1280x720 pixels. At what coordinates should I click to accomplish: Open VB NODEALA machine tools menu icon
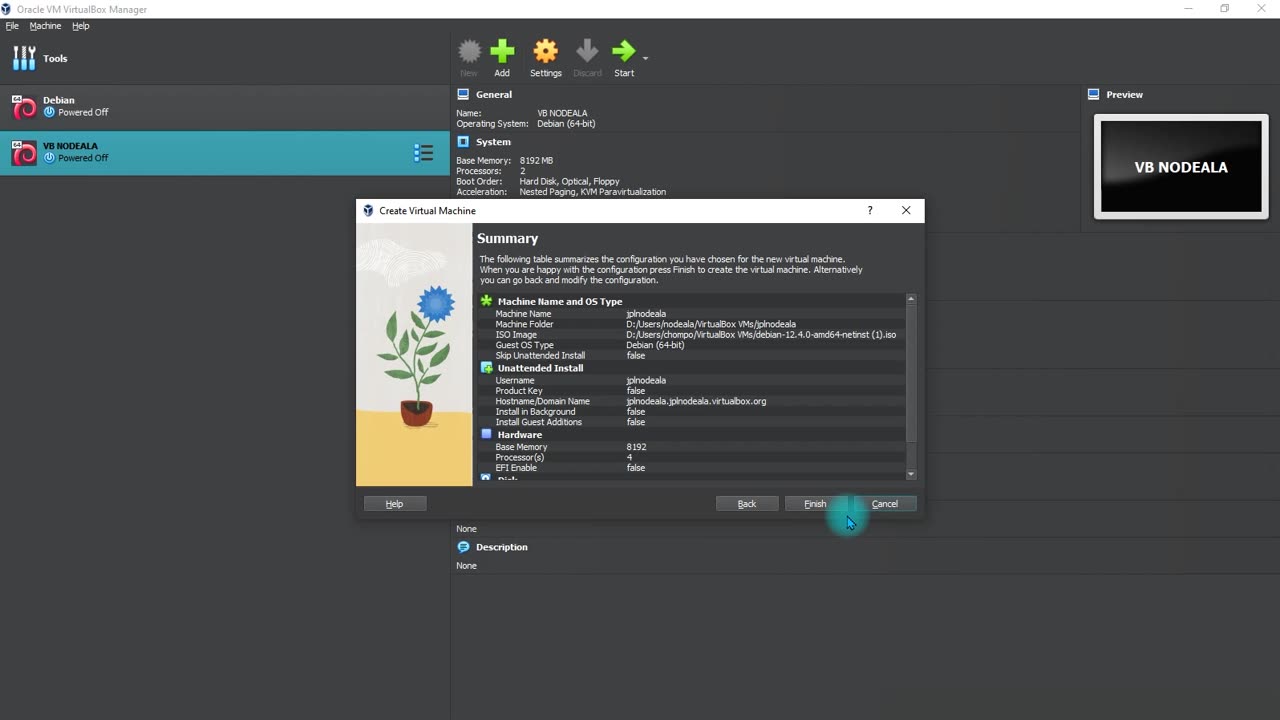coord(423,153)
